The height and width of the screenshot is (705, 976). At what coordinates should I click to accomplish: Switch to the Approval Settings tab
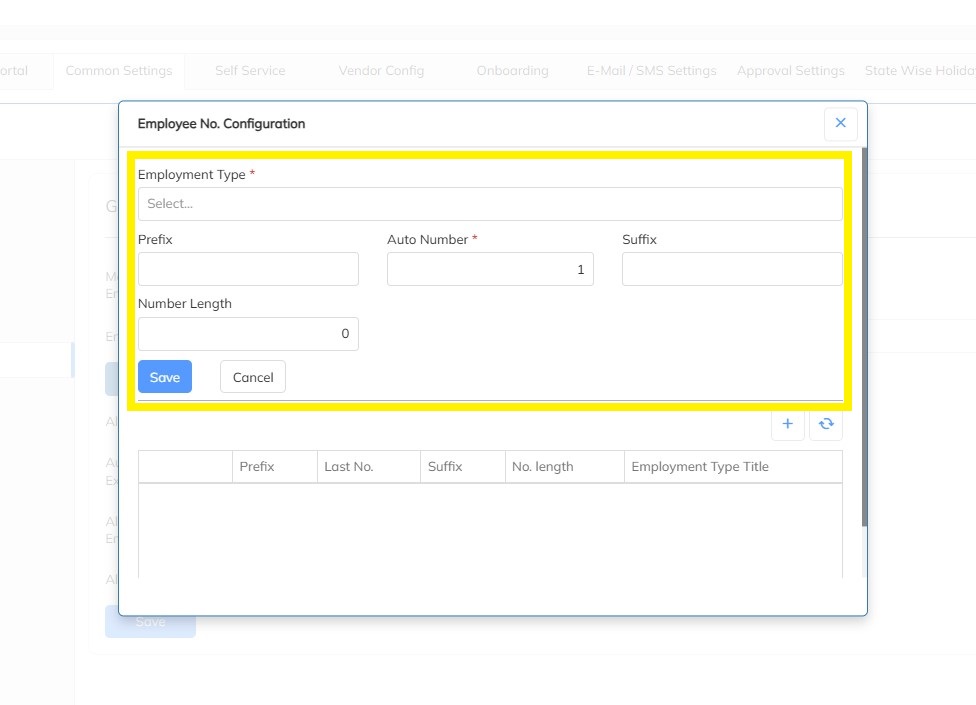tap(790, 71)
